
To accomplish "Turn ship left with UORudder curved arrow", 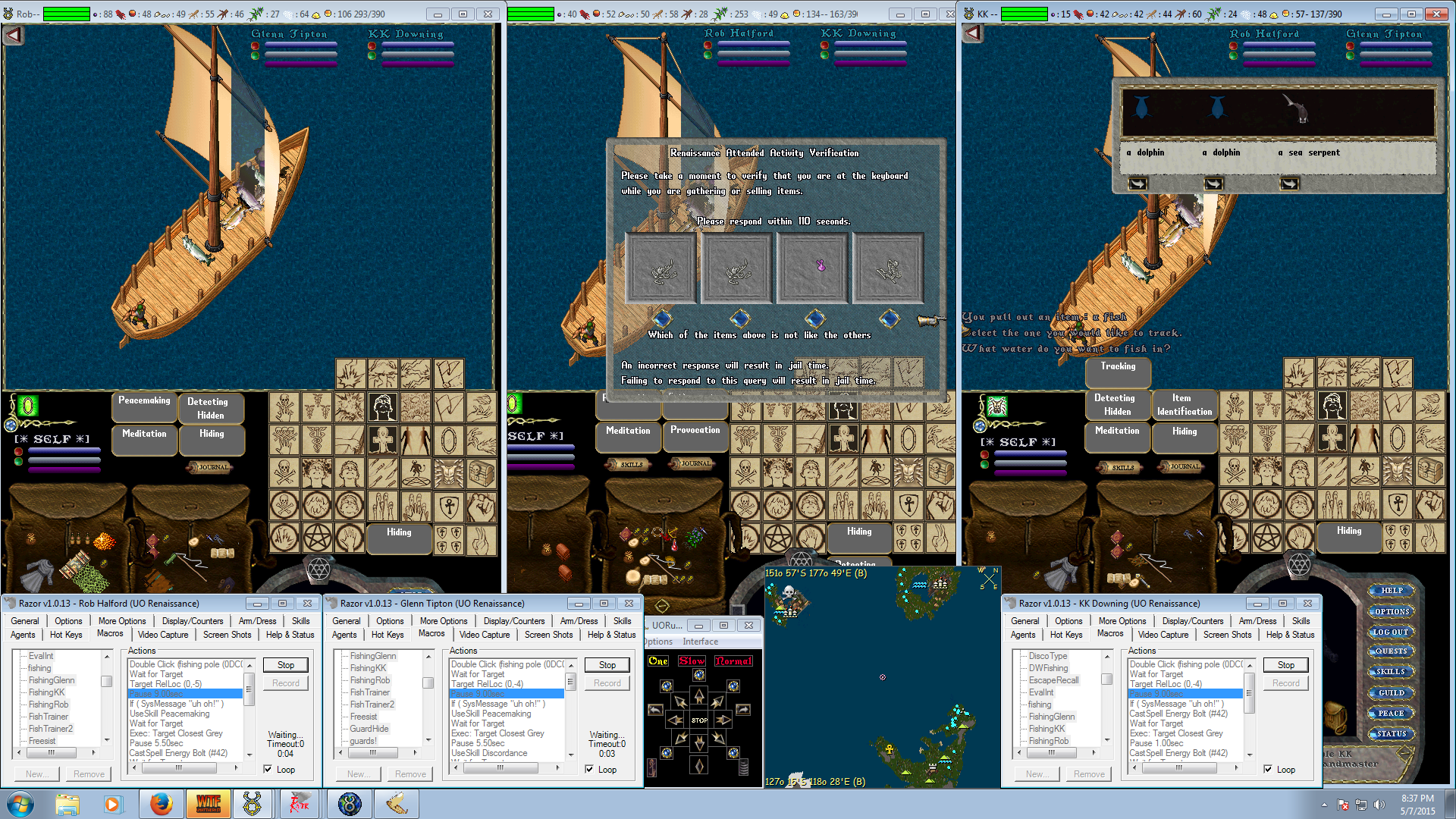I will 656,710.
